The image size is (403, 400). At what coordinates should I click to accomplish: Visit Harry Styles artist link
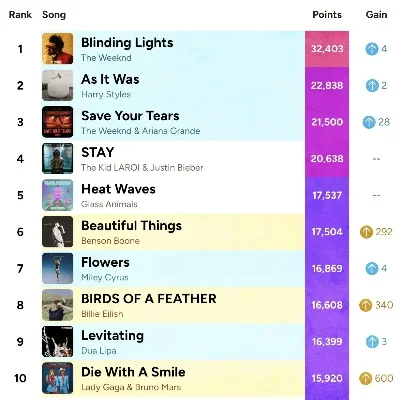pyautogui.click(x=106, y=94)
